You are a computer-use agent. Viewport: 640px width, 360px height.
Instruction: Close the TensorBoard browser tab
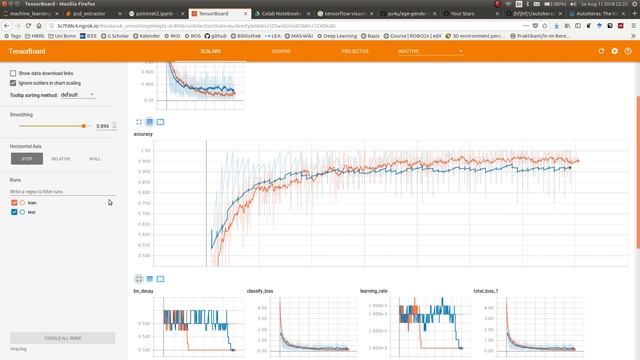point(245,13)
